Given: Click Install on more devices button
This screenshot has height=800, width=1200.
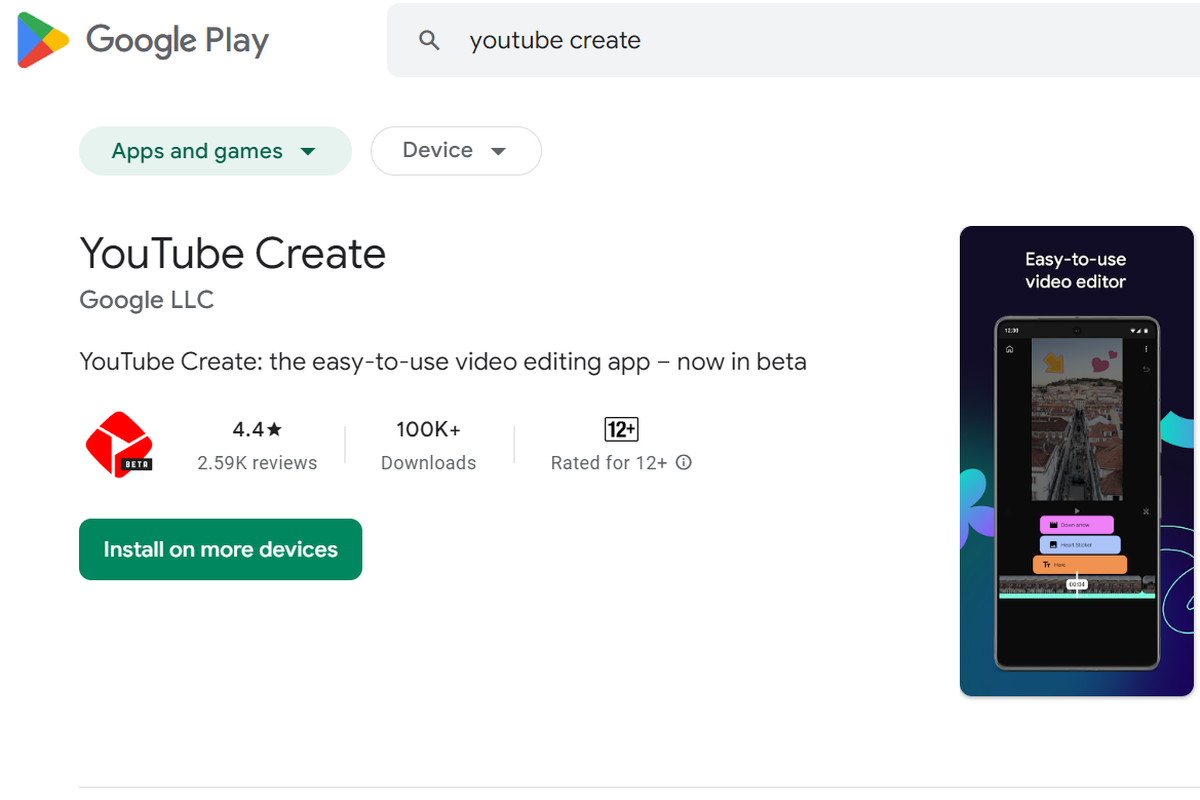Looking at the screenshot, I should click(220, 549).
